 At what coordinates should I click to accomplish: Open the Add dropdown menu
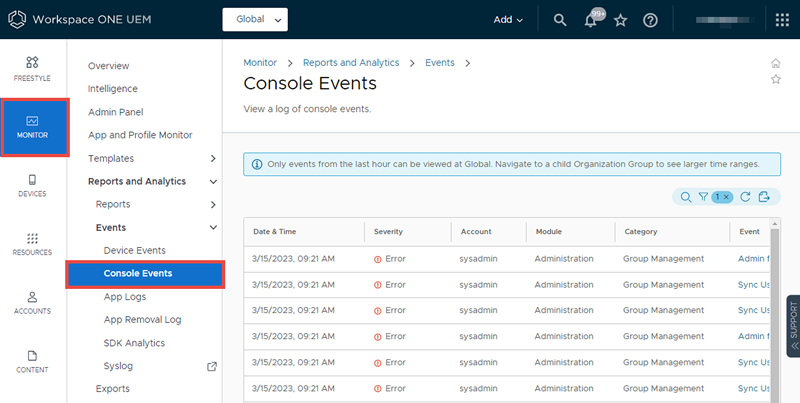(x=508, y=20)
